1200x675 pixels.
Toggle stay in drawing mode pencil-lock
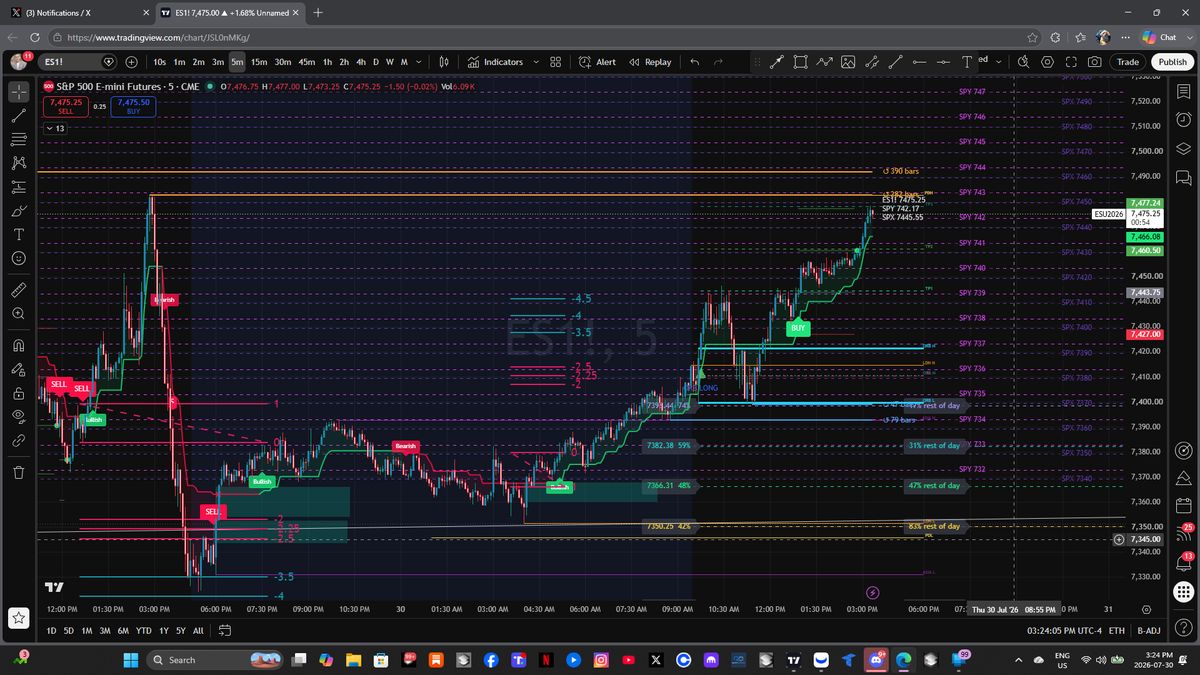pos(18,369)
